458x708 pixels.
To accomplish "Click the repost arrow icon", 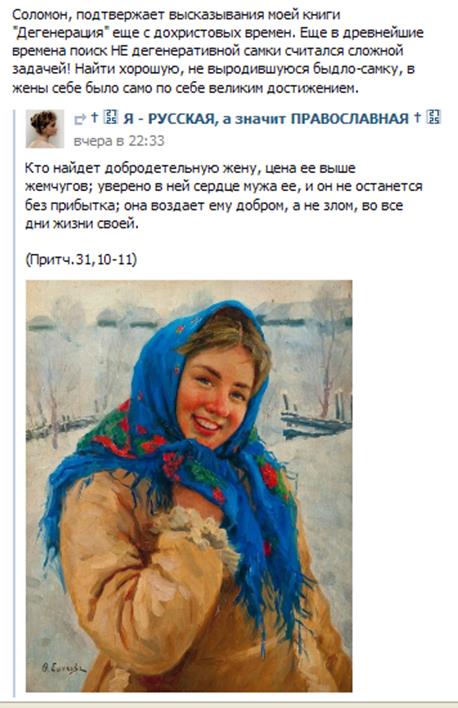I will pos(80,120).
